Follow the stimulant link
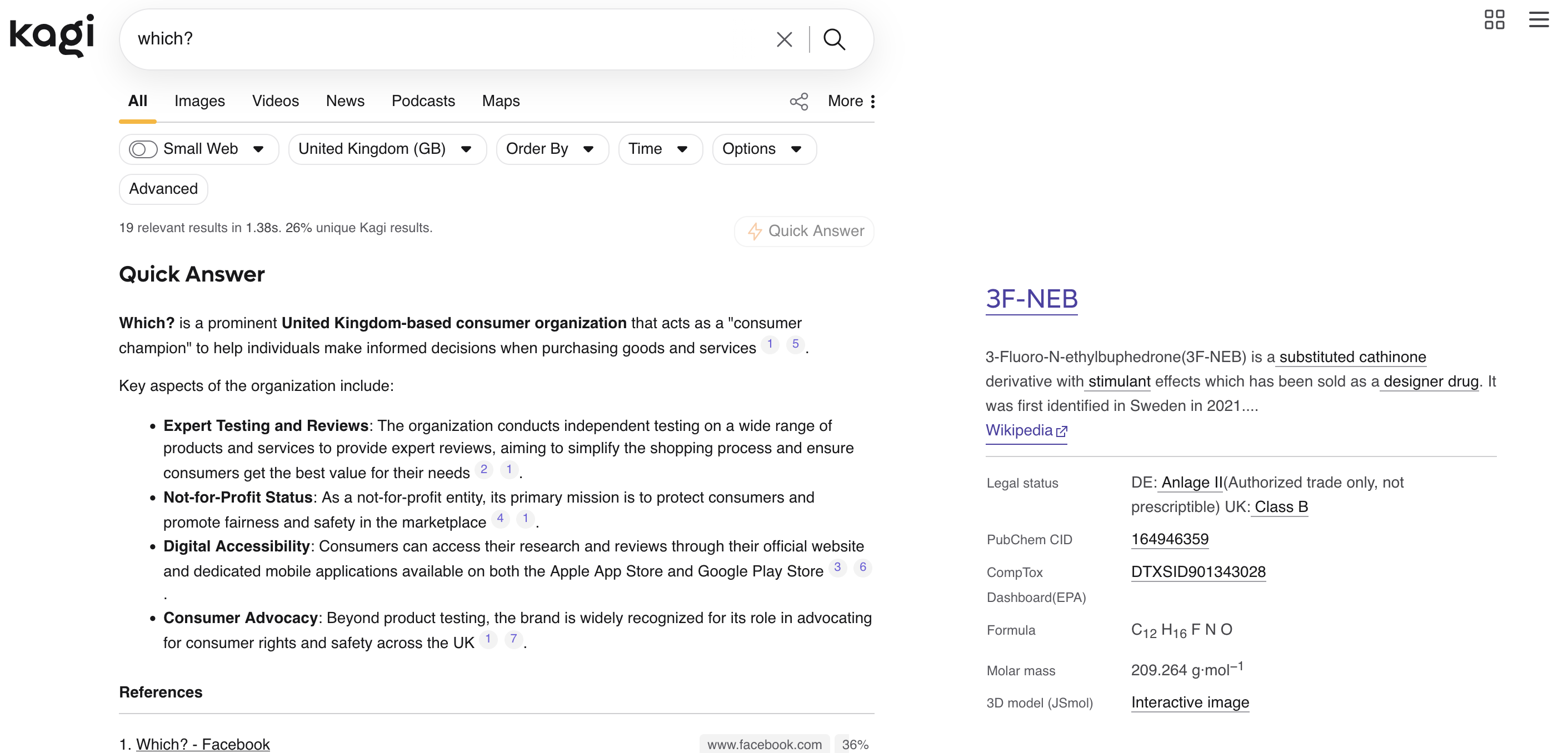The width and height of the screenshot is (1568, 753). tap(1119, 382)
